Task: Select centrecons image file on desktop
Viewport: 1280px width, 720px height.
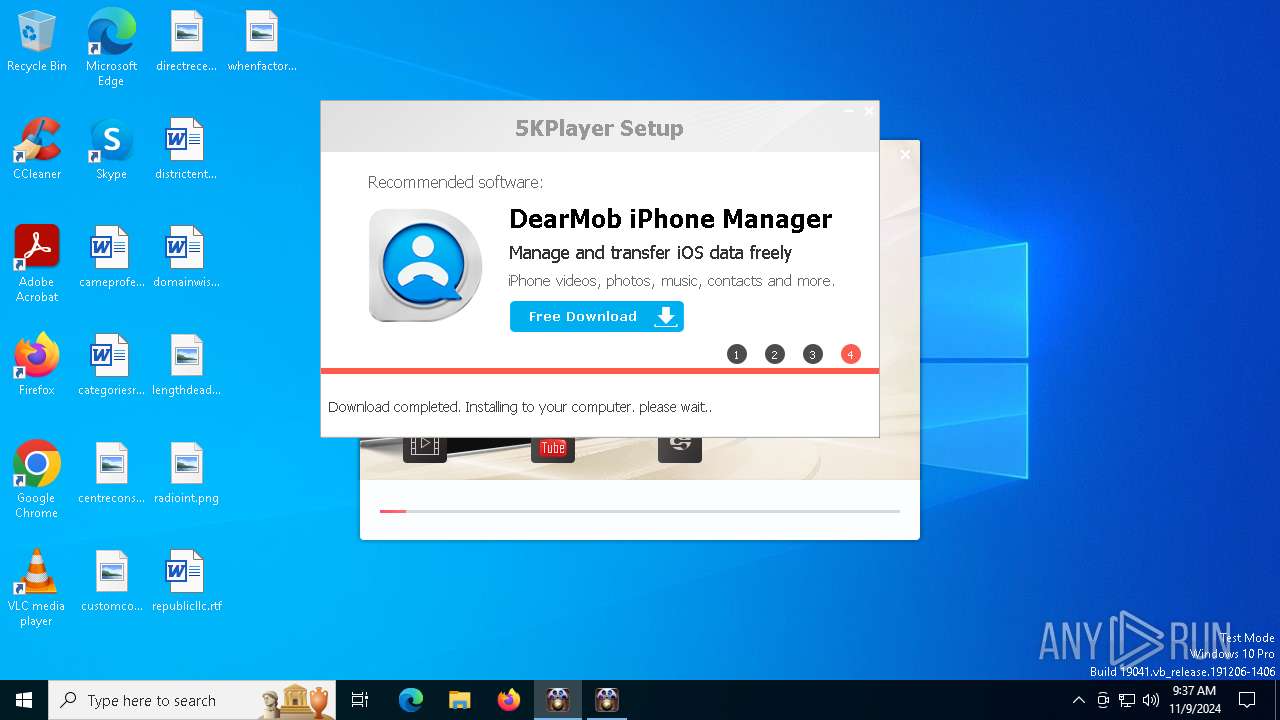Action: coord(111,473)
